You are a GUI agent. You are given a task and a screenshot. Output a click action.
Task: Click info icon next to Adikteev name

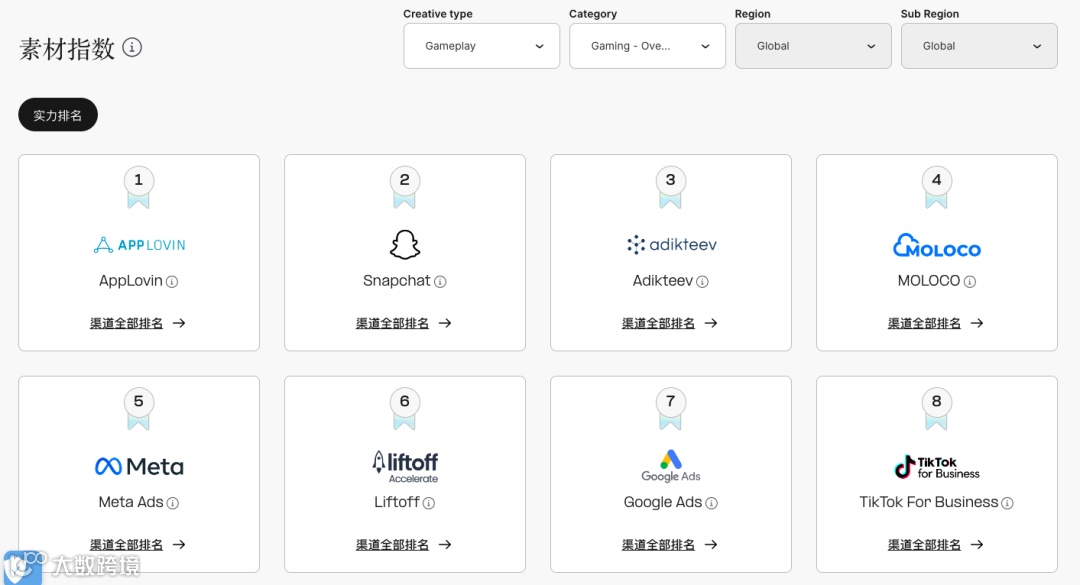tap(703, 282)
